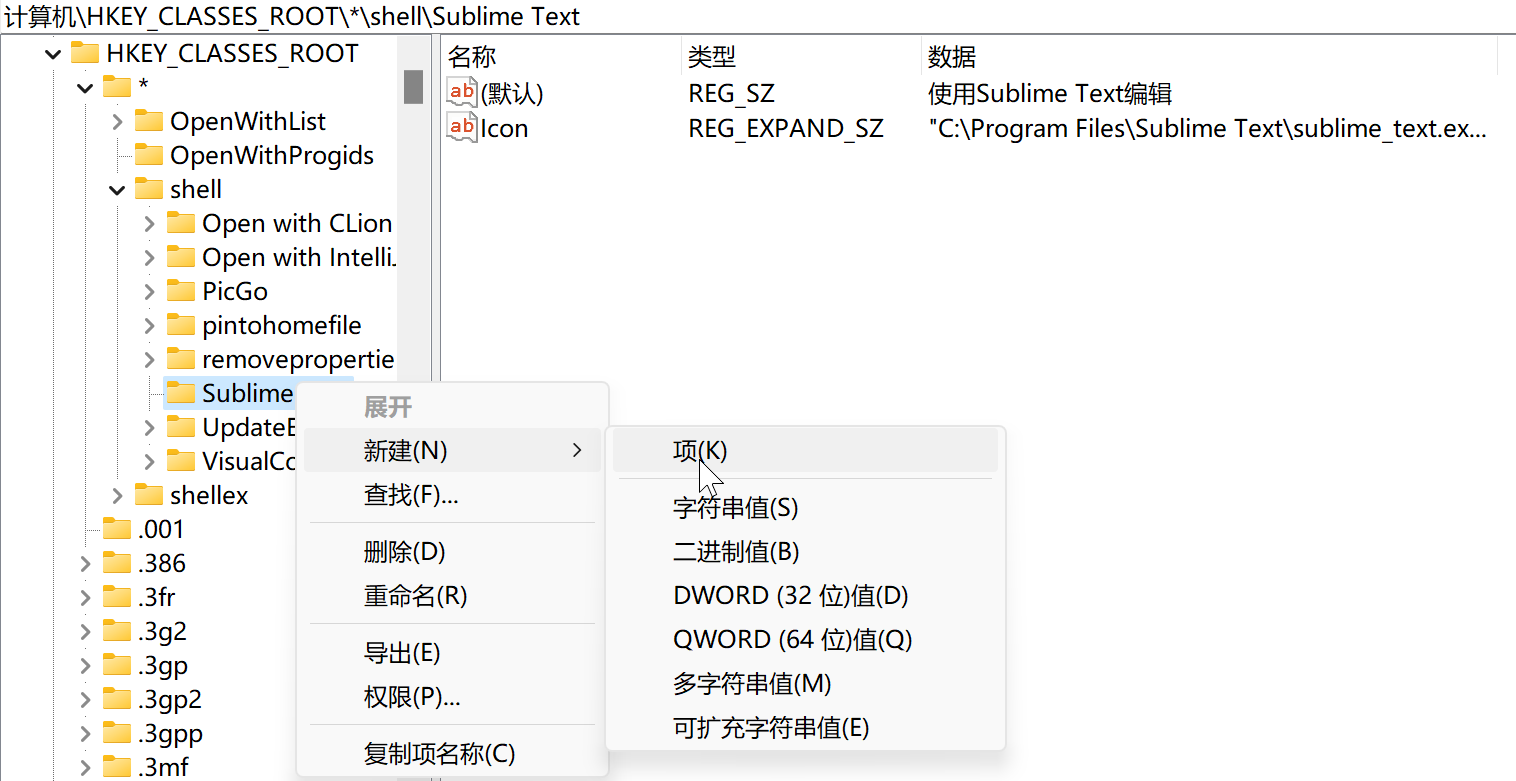Click the .386 folder icon
This screenshot has width=1516, height=781.
click(x=117, y=563)
